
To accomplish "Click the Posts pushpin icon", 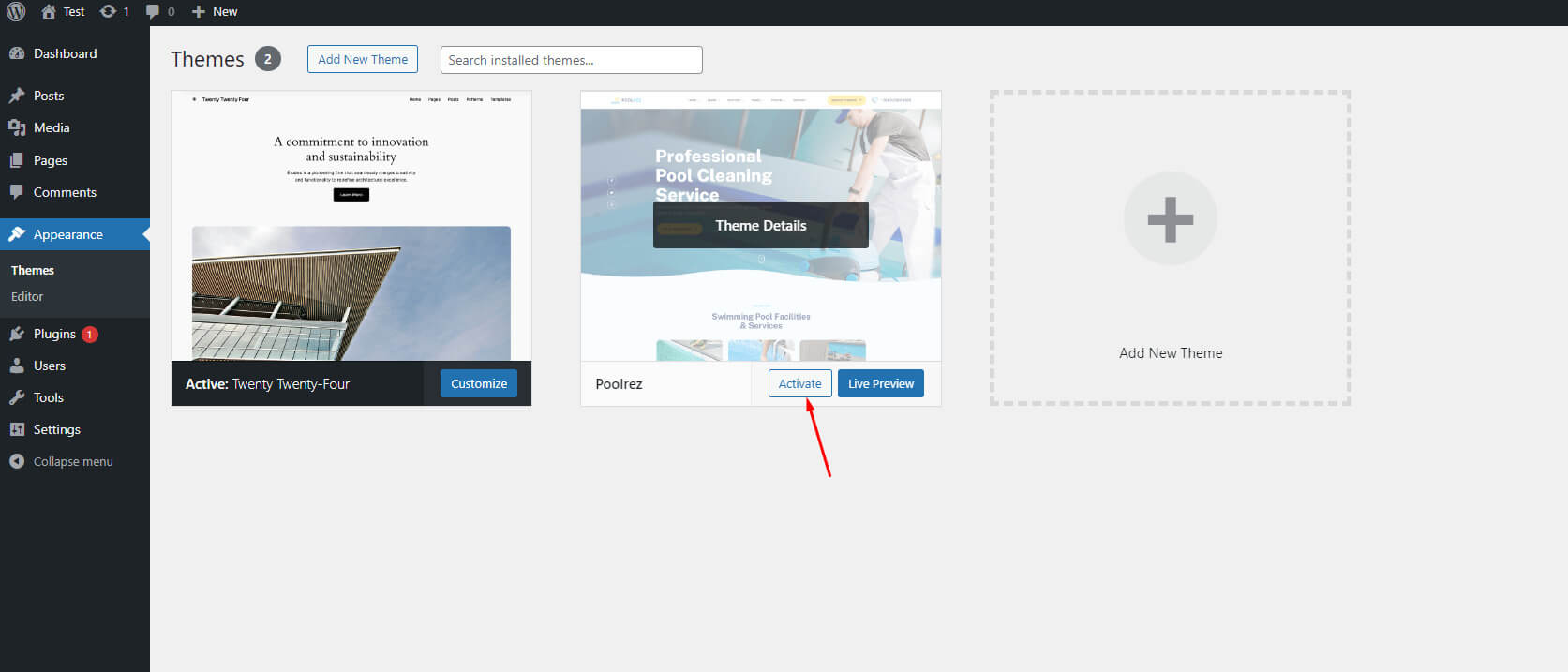I will (x=17, y=96).
